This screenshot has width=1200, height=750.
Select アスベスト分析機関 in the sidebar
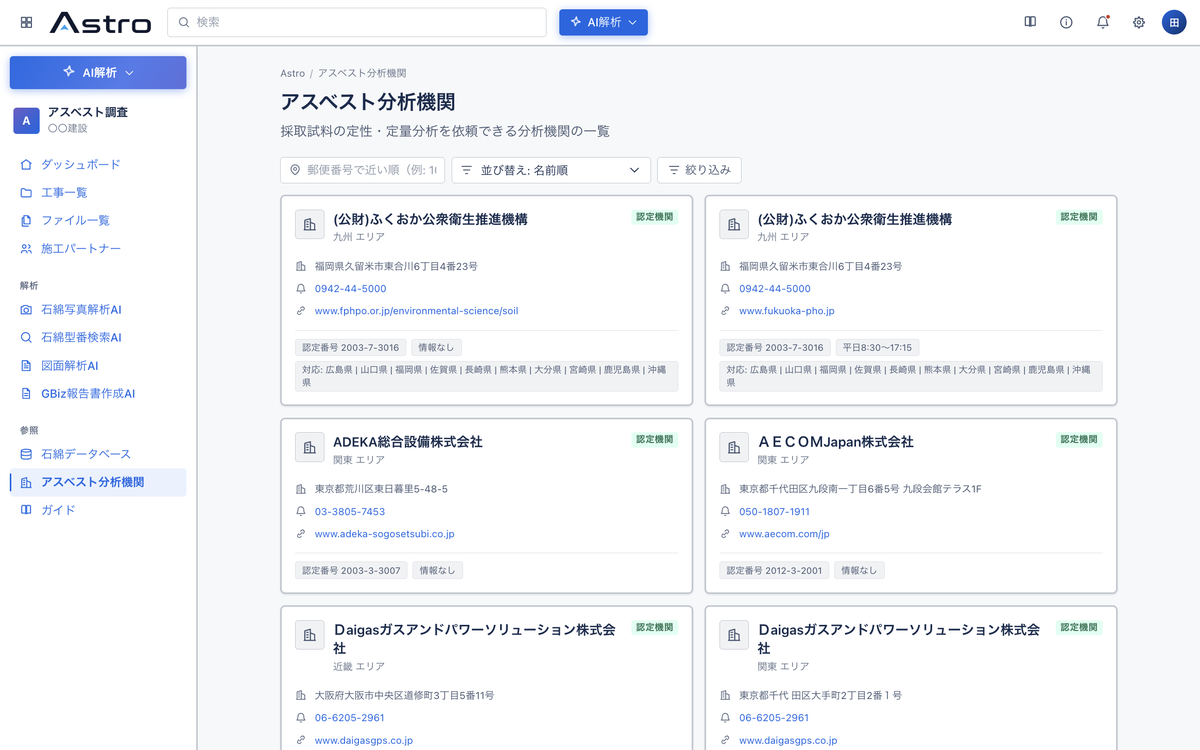(98, 482)
